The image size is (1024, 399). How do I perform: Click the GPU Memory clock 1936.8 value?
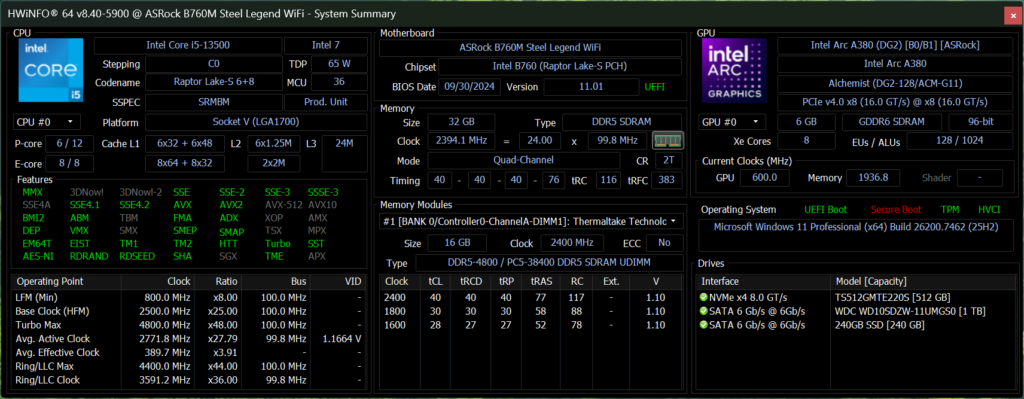click(873, 178)
